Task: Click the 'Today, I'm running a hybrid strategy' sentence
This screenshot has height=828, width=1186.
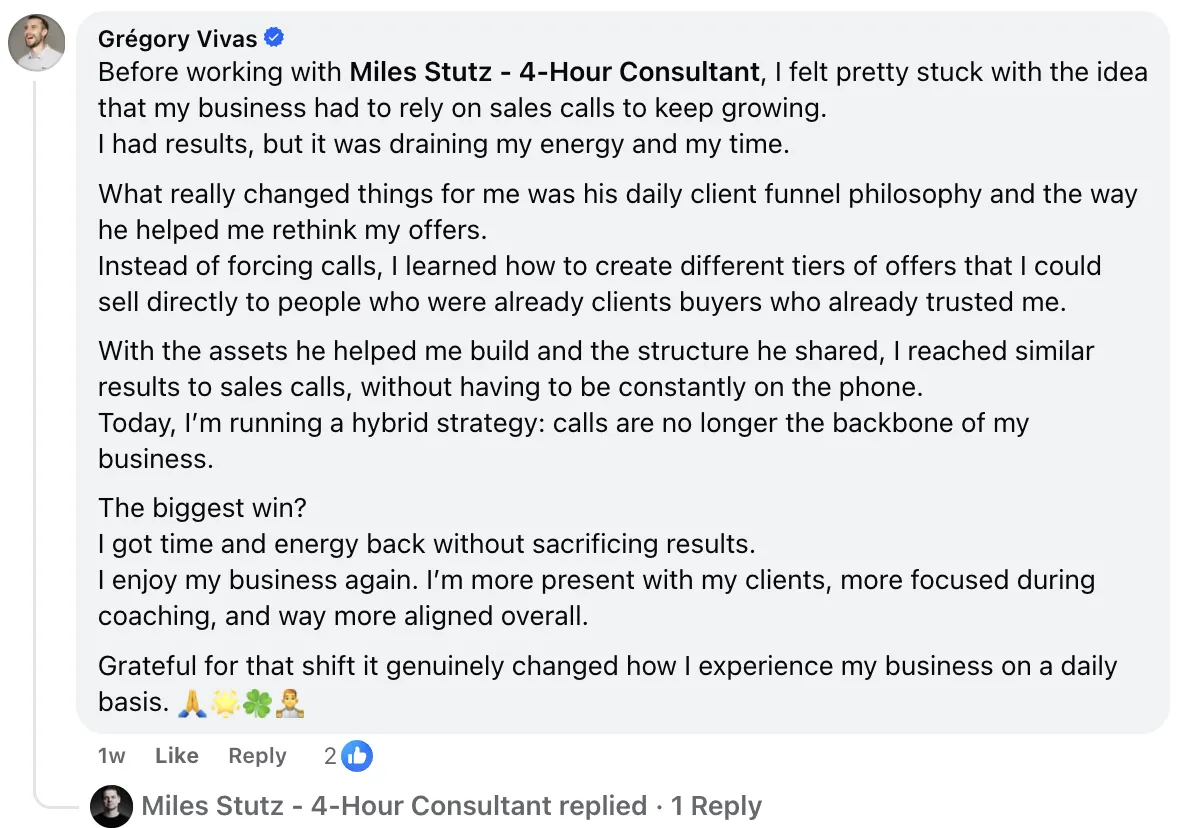Action: (x=563, y=423)
